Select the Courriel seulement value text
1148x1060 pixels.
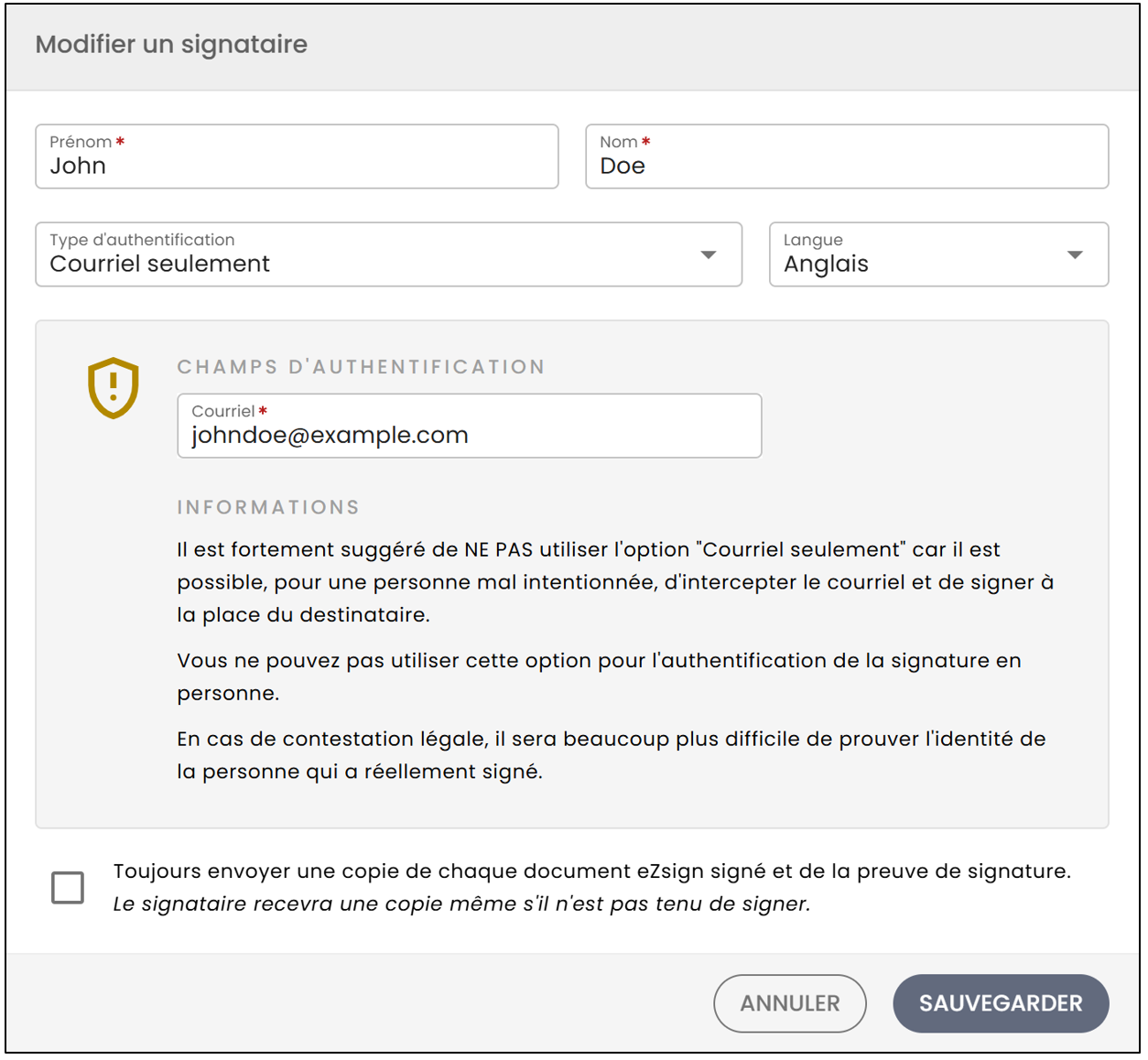point(159,265)
